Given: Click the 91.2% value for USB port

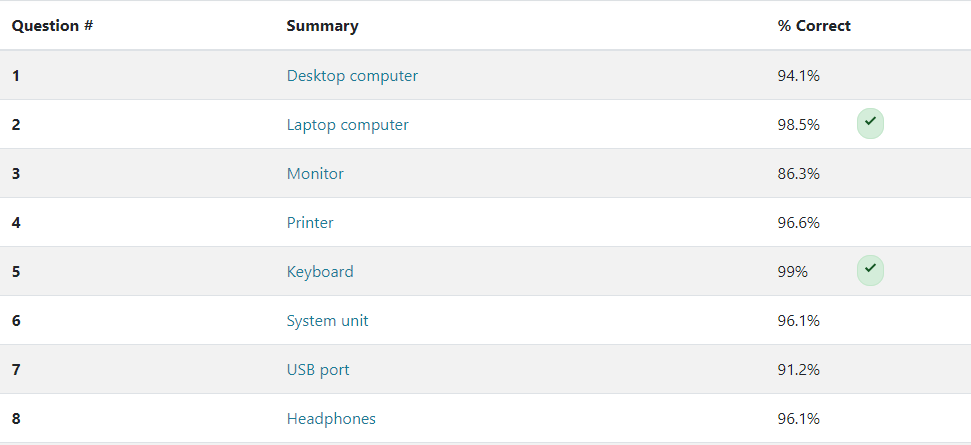Looking at the screenshot, I should coord(798,370).
